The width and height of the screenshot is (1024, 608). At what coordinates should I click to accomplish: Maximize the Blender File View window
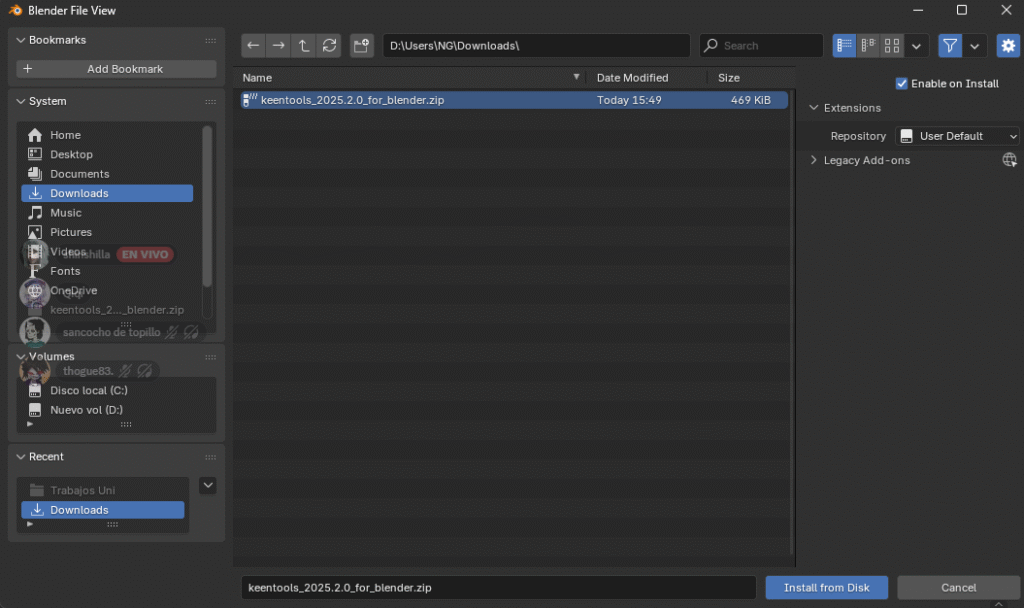tap(962, 10)
